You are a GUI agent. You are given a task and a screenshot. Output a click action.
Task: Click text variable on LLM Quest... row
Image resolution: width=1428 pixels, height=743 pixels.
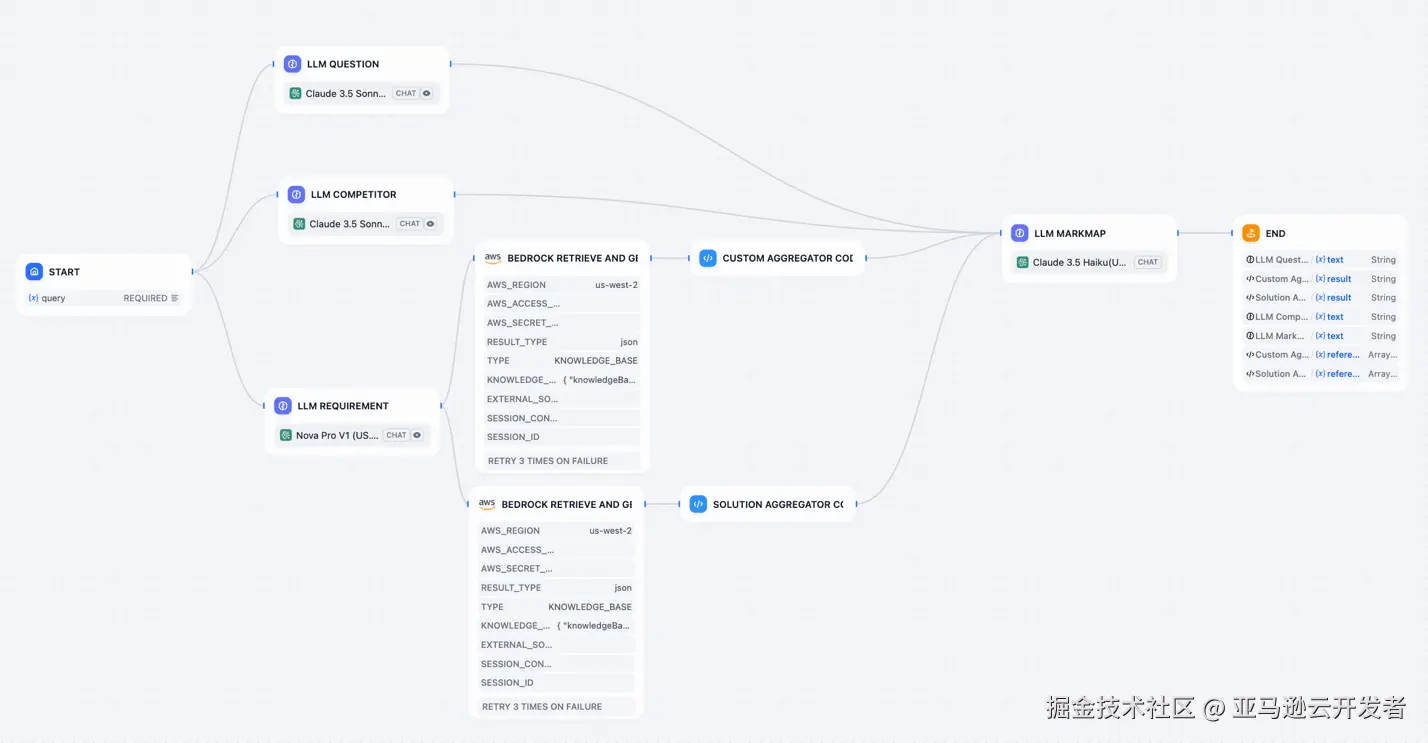click(1330, 260)
